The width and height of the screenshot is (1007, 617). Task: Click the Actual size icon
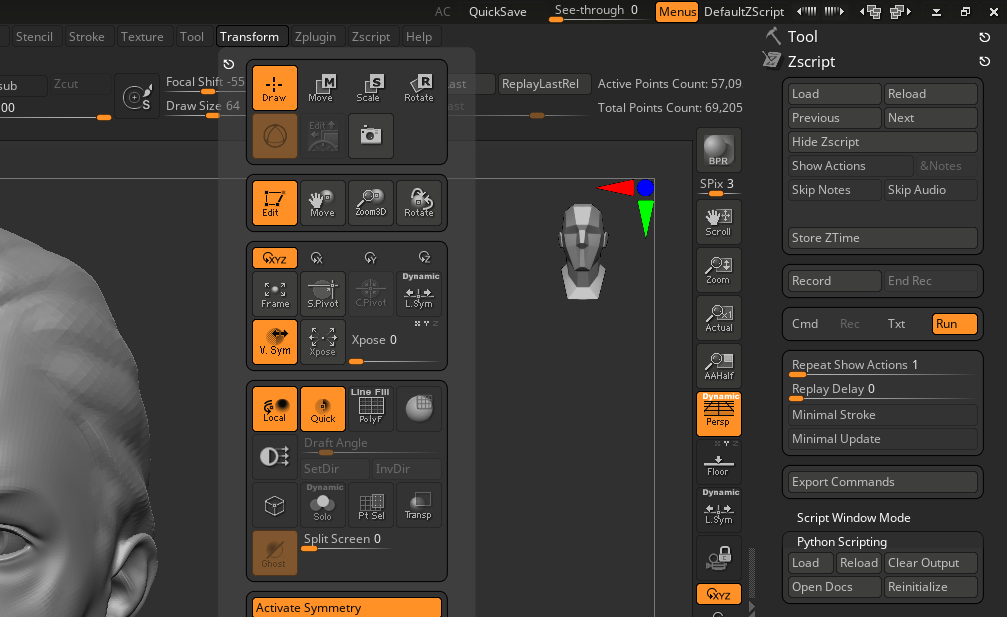[719, 318]
